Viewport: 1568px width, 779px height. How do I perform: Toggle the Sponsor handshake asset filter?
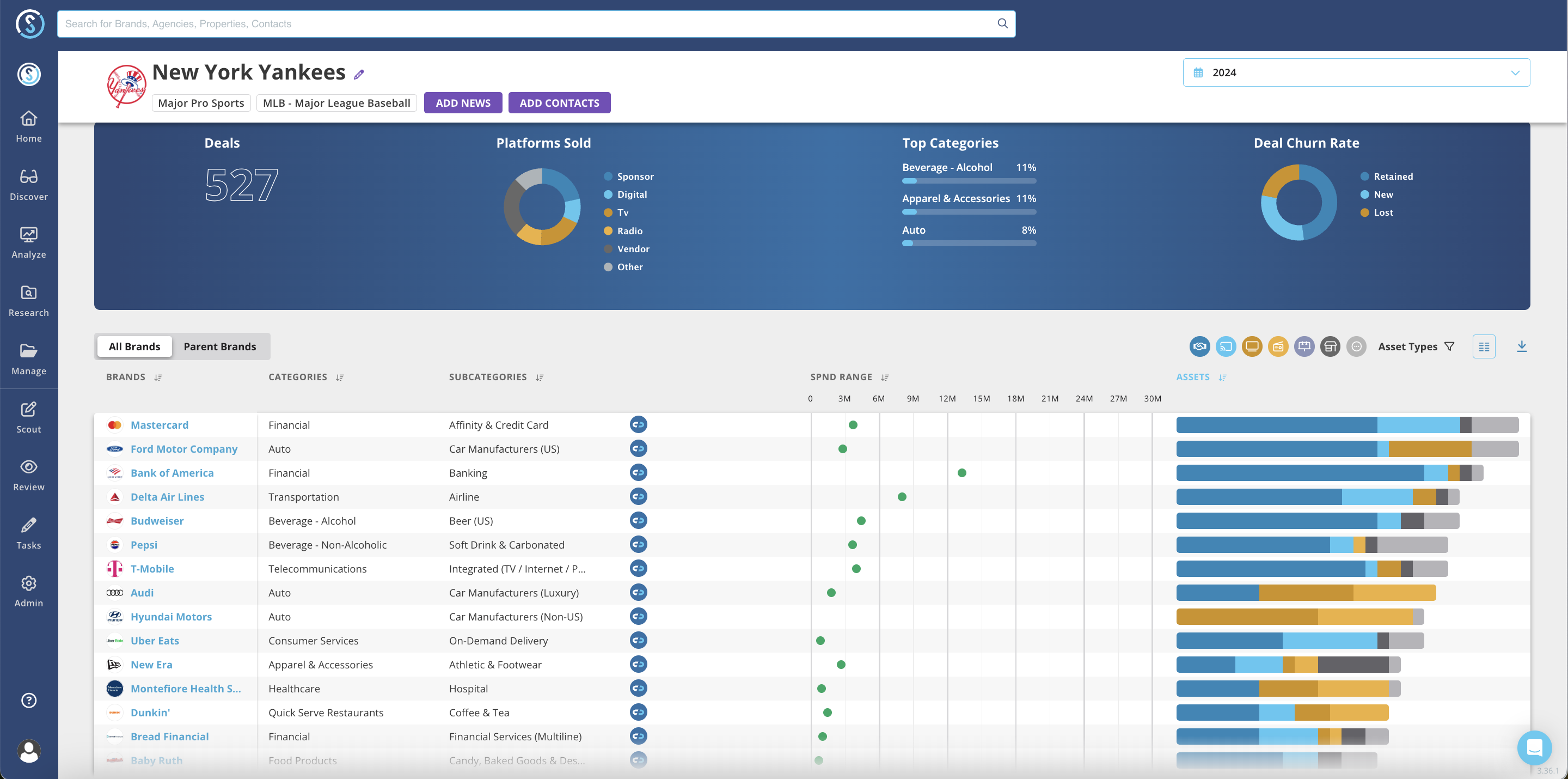click(x=1199, y=346)
